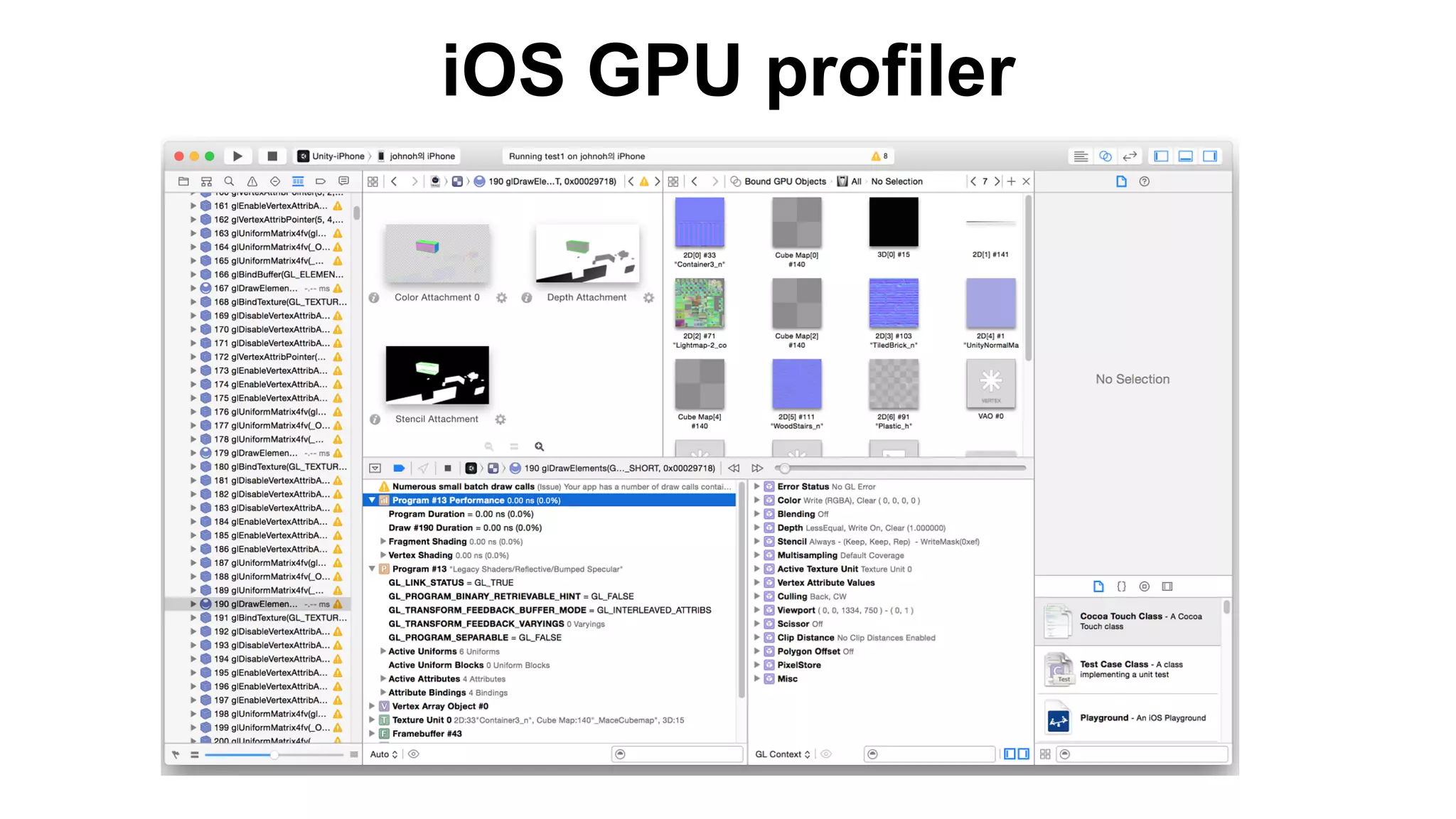Switch to the All breadcrumb item
1456x819 pixels.
tap(855, 181)
